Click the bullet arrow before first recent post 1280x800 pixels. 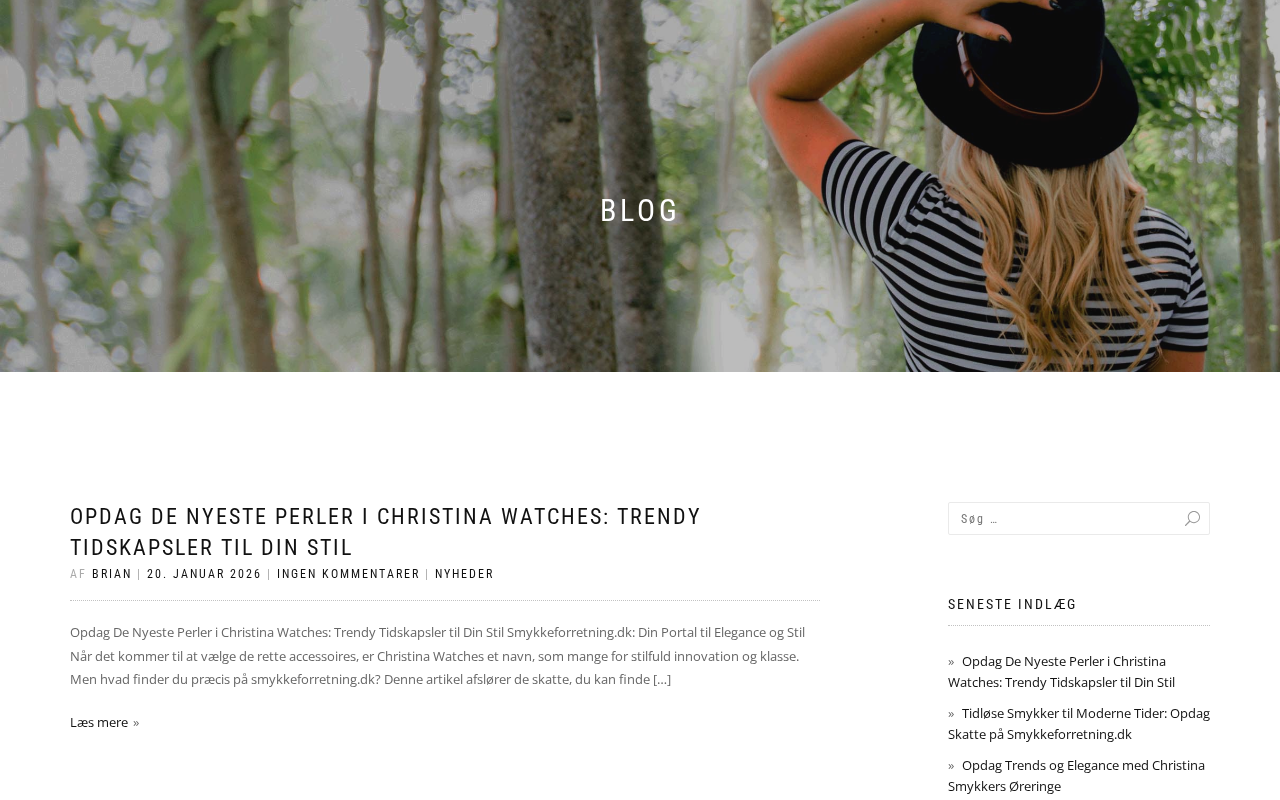click(x=951, y=662)
